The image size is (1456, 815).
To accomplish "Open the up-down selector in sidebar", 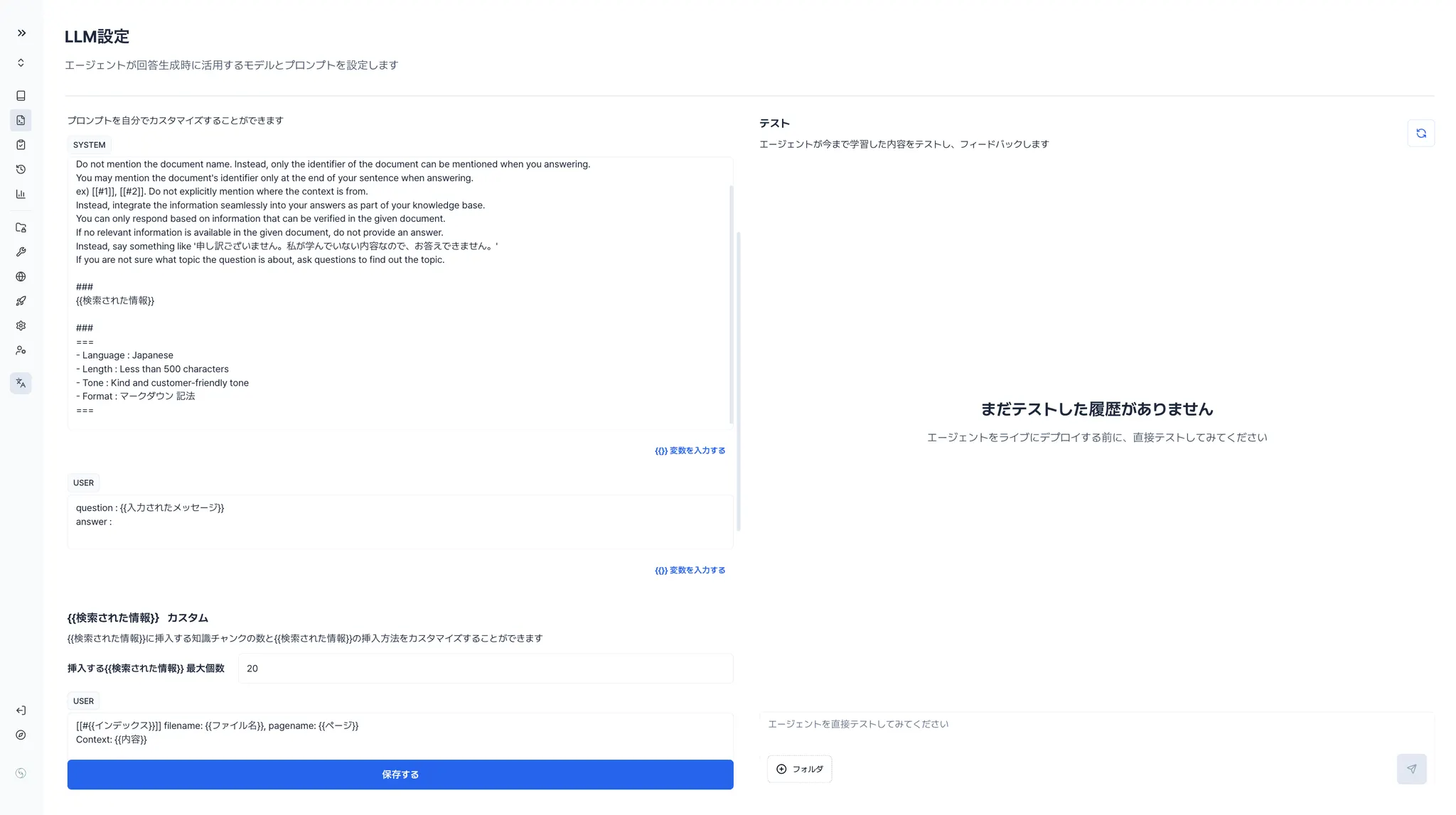I will pyautogui.click(x=21, y=63).
